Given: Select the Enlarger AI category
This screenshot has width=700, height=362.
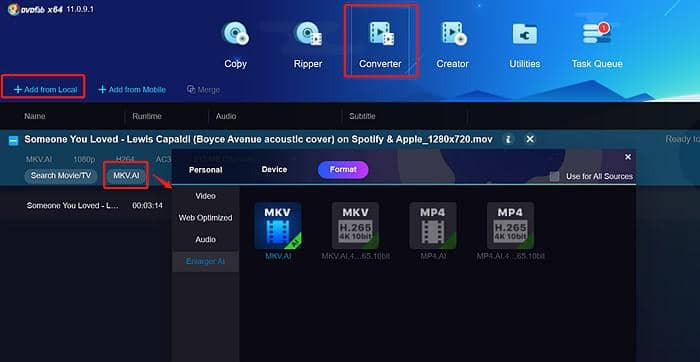Looking at the screenshot, I should [205, 262].
